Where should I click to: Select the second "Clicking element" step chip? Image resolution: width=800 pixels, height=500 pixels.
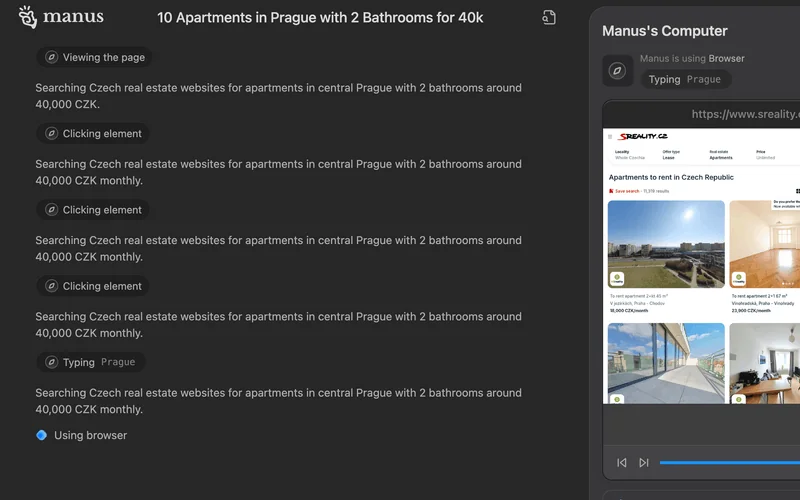coord(93,210)
